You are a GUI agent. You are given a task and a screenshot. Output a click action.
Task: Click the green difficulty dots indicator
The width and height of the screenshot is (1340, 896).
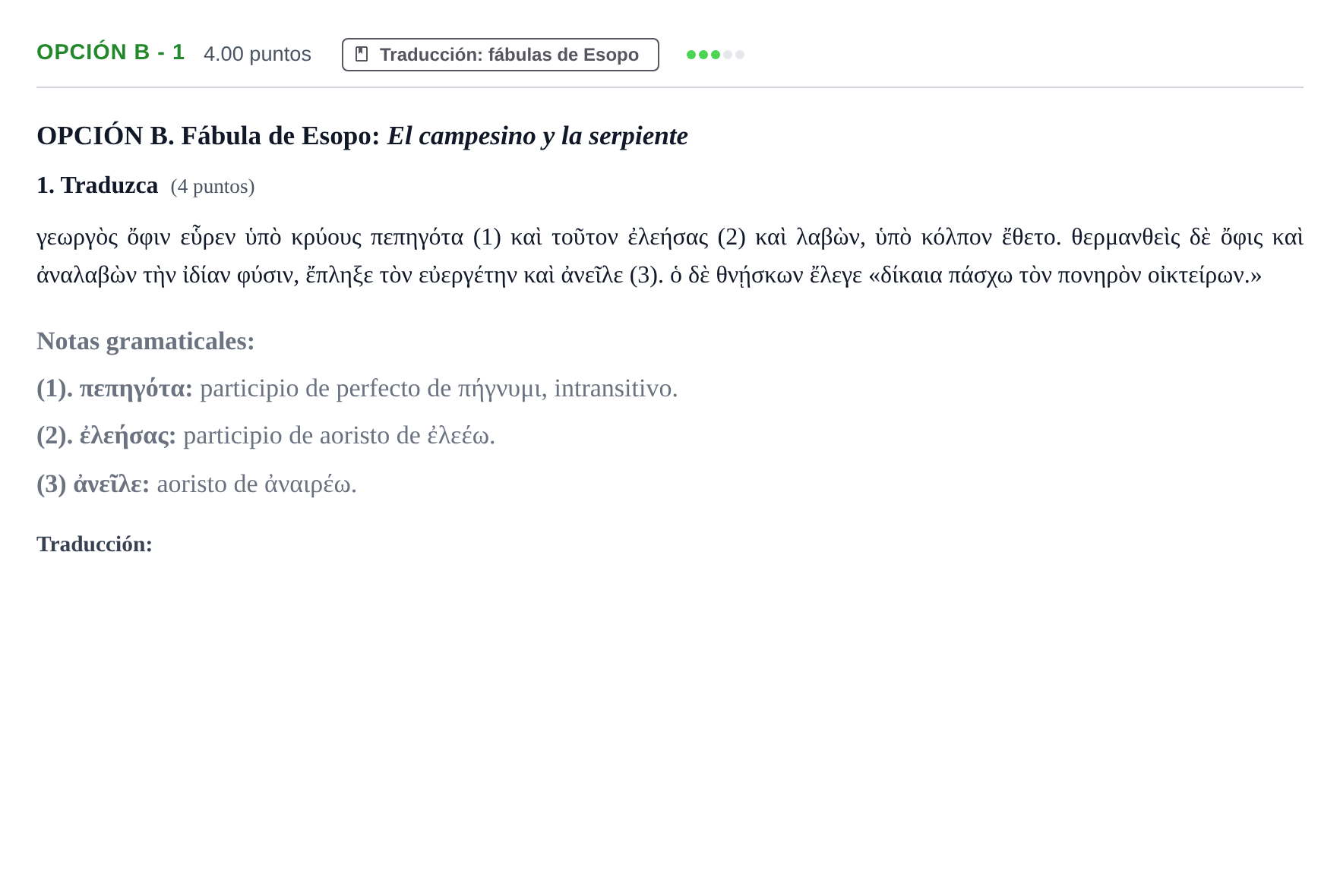coord(715,55)
